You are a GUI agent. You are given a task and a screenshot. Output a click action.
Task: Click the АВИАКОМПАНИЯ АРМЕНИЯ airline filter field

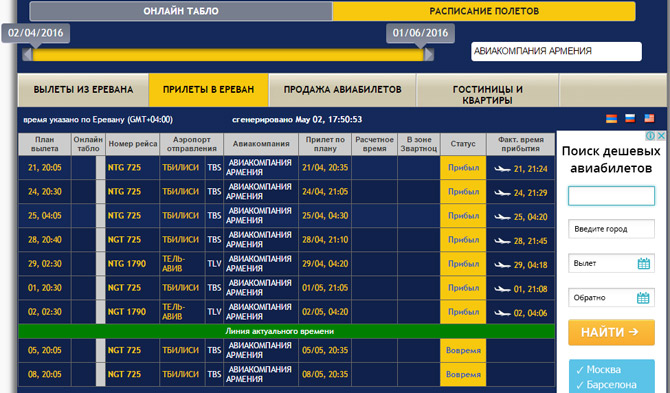(x=556, y=51)
